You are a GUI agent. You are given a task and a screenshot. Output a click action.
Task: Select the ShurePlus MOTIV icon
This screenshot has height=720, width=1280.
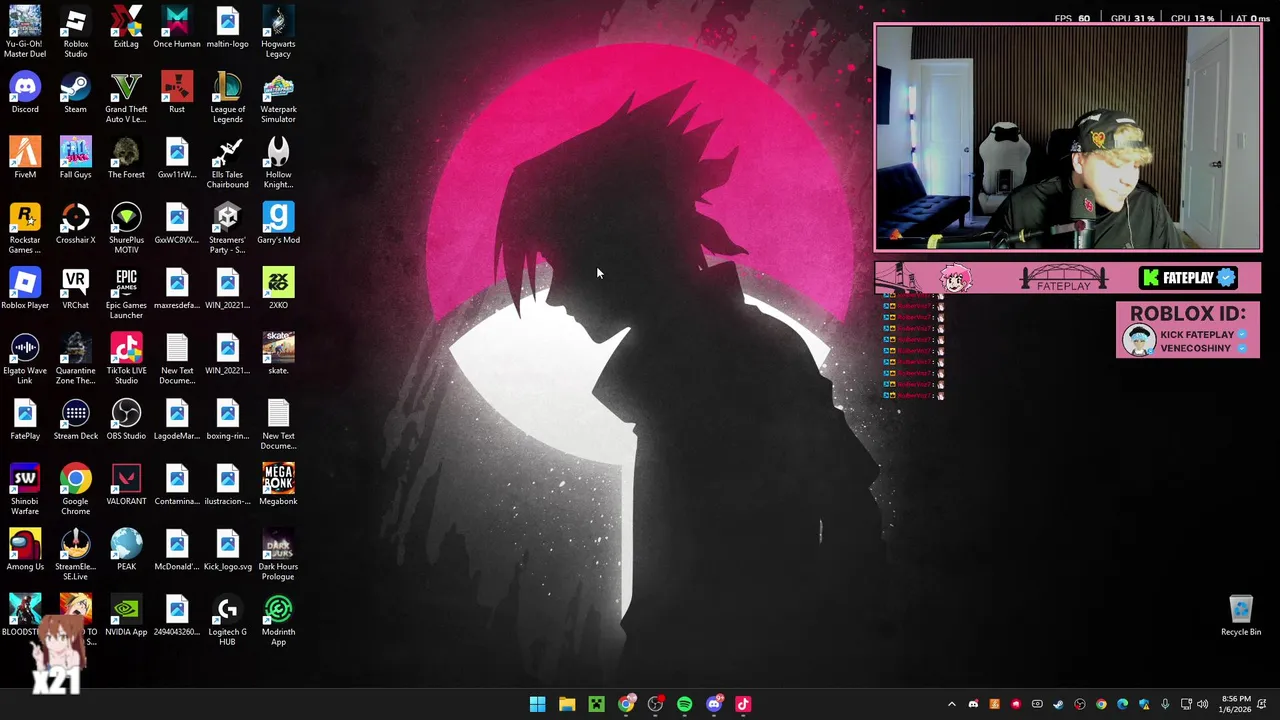point(126,228)
